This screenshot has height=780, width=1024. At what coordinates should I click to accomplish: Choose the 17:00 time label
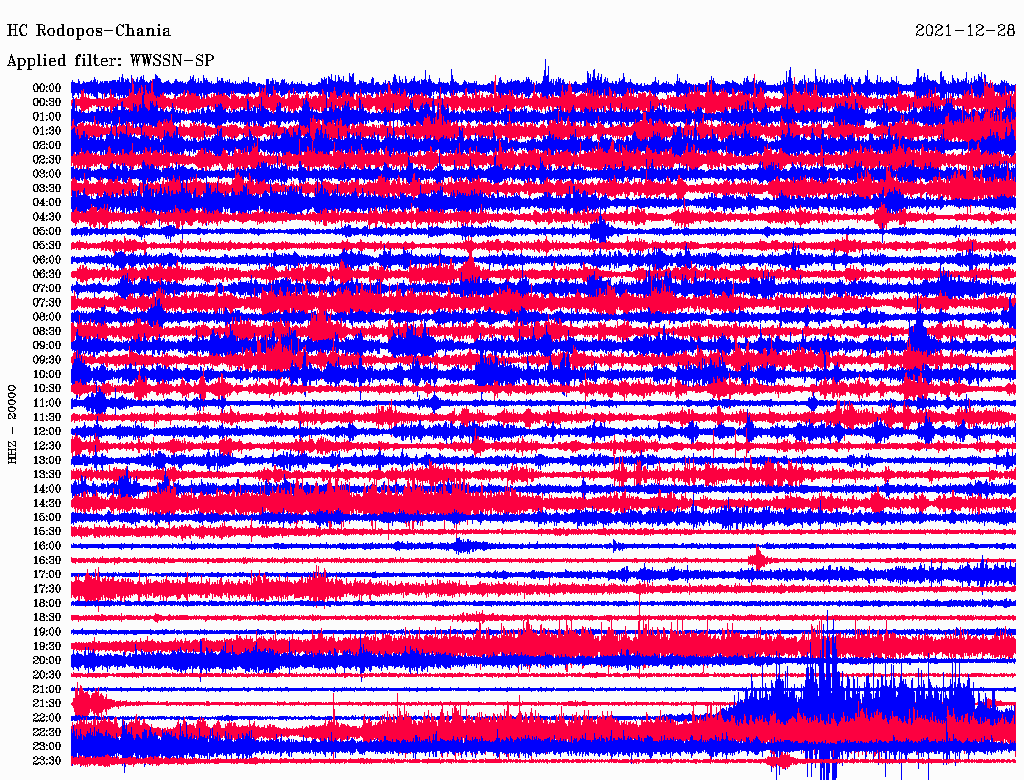pos(47,574)
